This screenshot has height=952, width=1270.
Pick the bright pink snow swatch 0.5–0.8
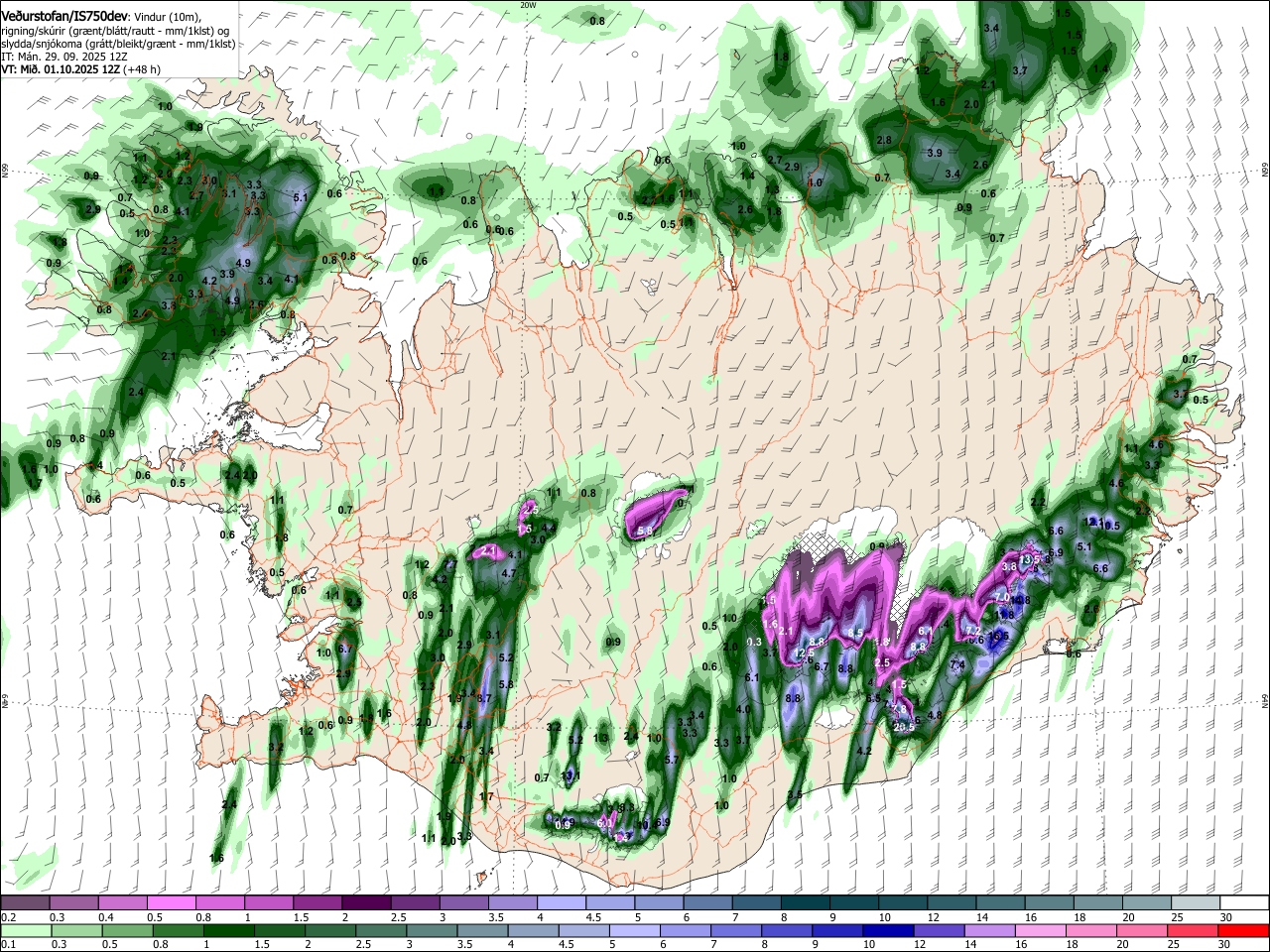point(171,903)
